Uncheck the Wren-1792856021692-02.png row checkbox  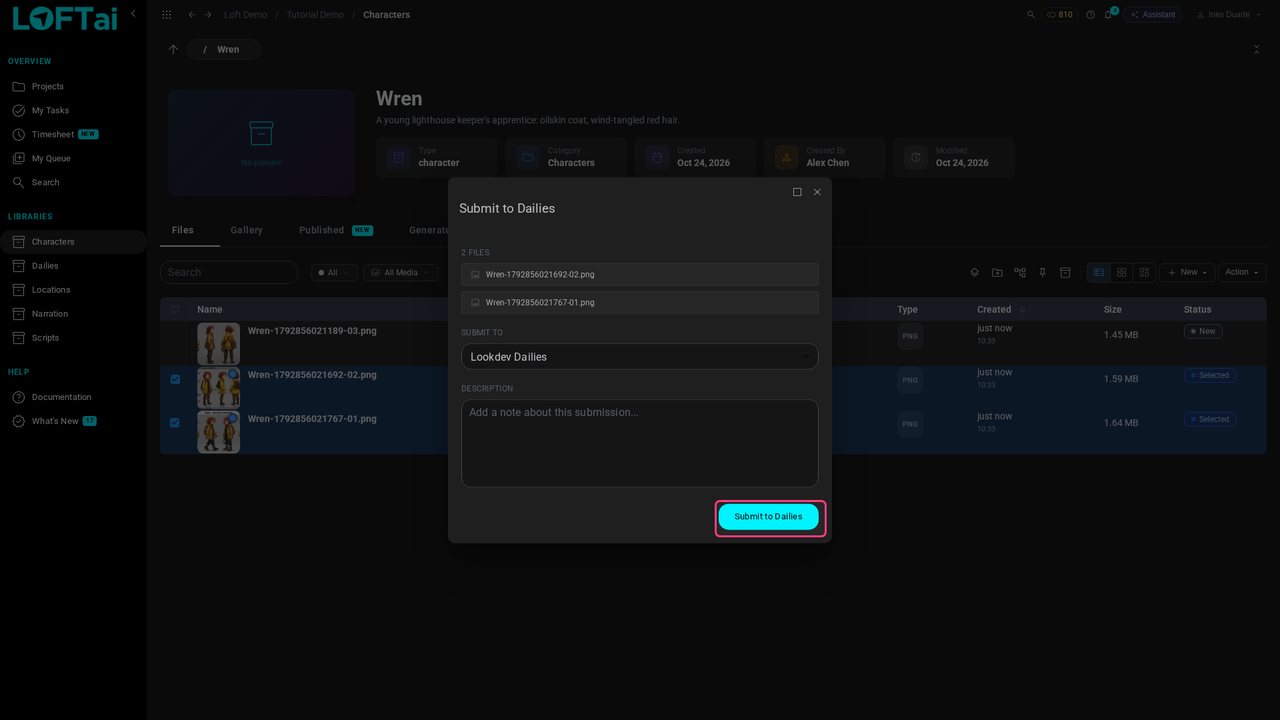point(175,379)
